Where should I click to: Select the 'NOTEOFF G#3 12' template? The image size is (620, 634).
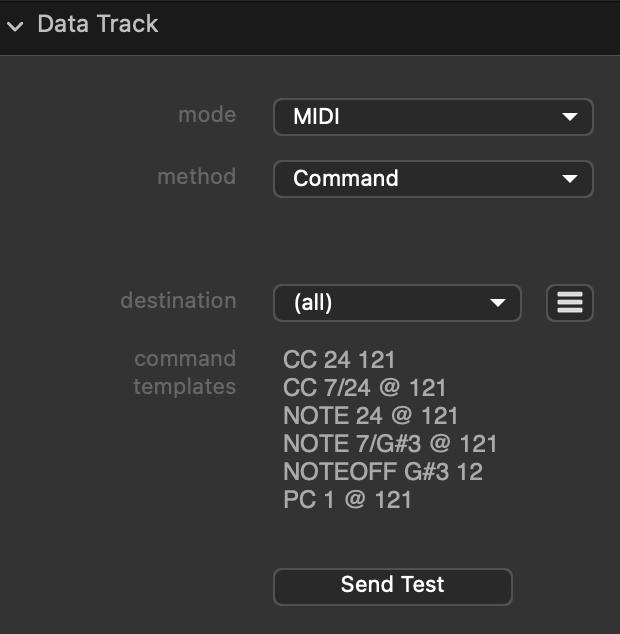pyautogui.click(x=382, y=471)
